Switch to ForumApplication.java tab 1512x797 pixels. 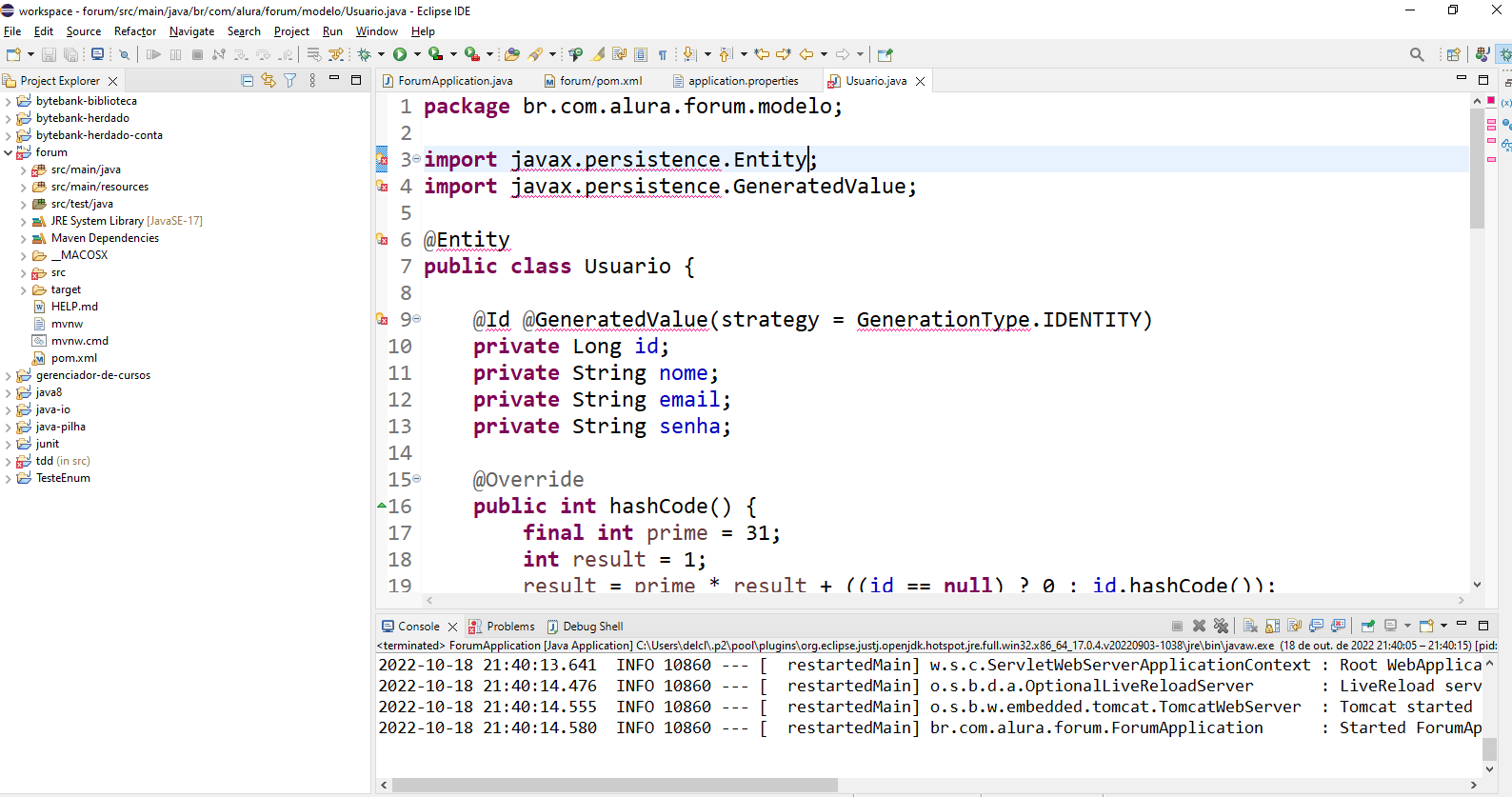tap(448, 81)
